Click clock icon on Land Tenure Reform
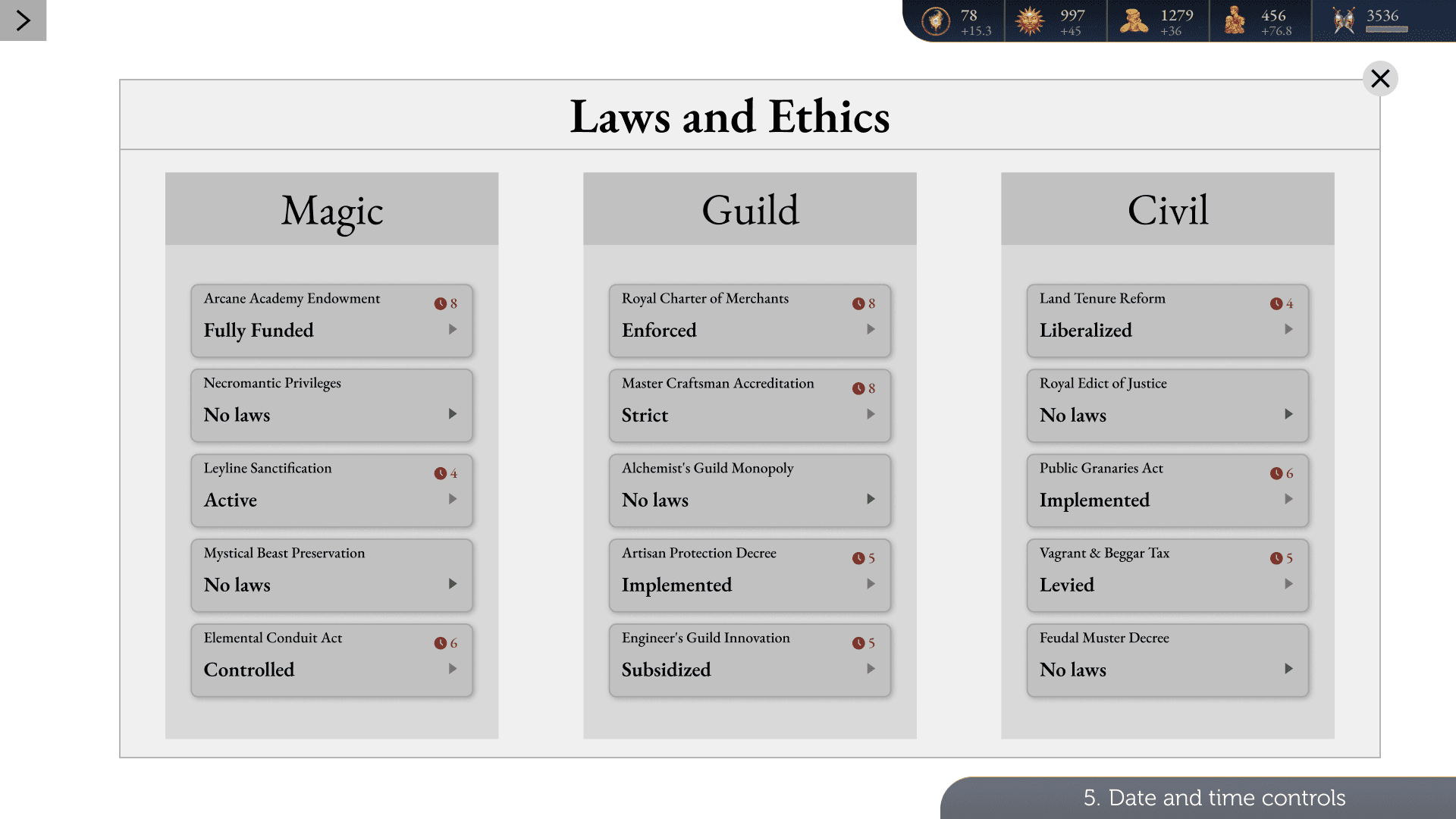The width and height of the screenshot is (1456, 819). pyautogui.click(x=1276, y=303)
